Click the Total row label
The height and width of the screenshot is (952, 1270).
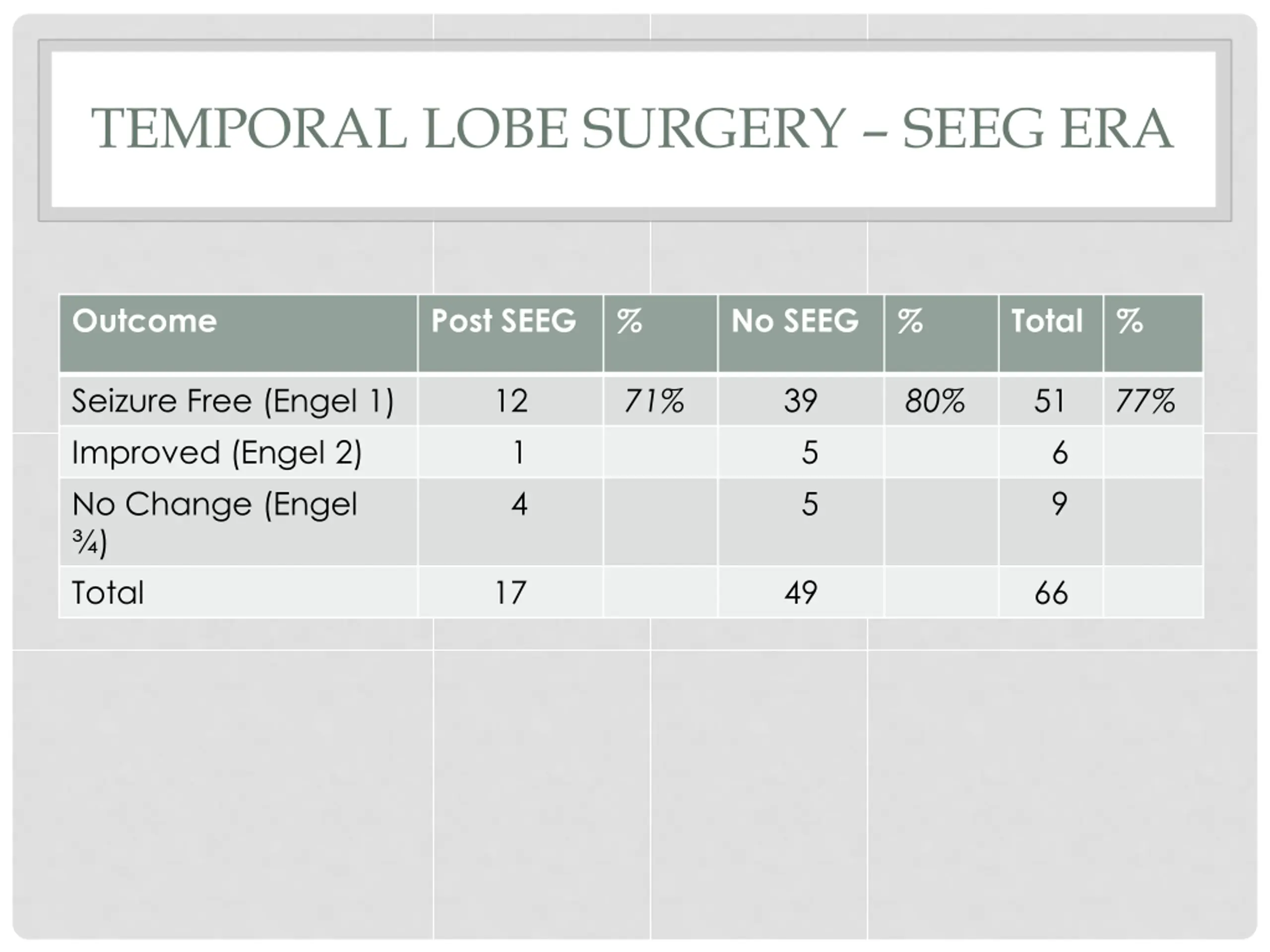pos(238,592)
